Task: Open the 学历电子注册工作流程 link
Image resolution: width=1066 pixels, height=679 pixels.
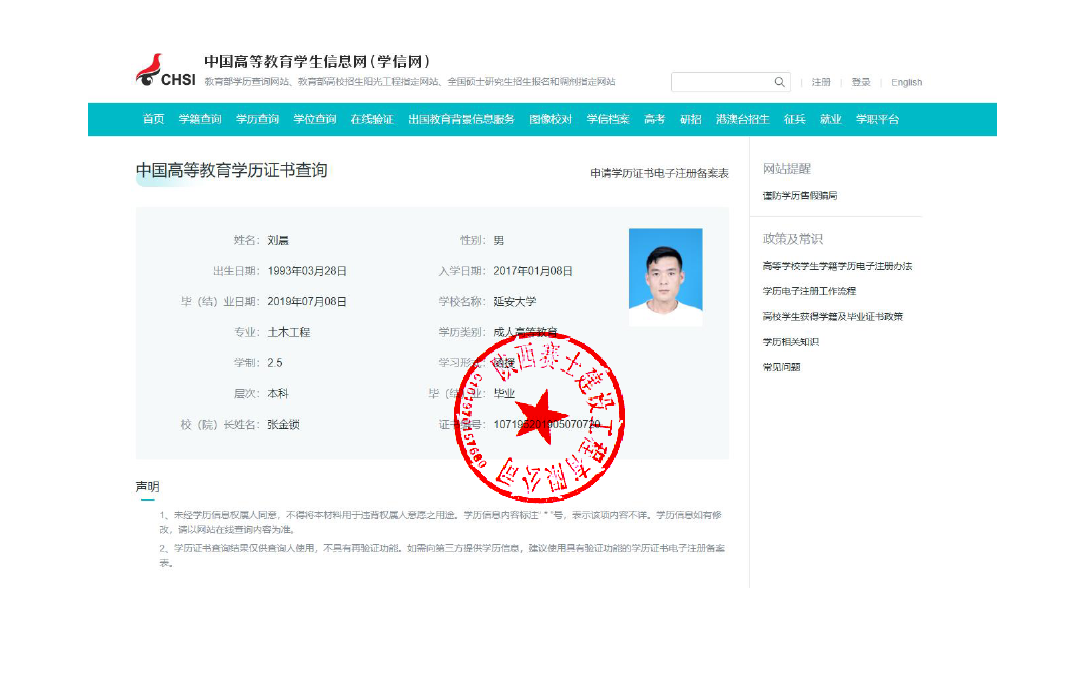Action: pos(809,291)
